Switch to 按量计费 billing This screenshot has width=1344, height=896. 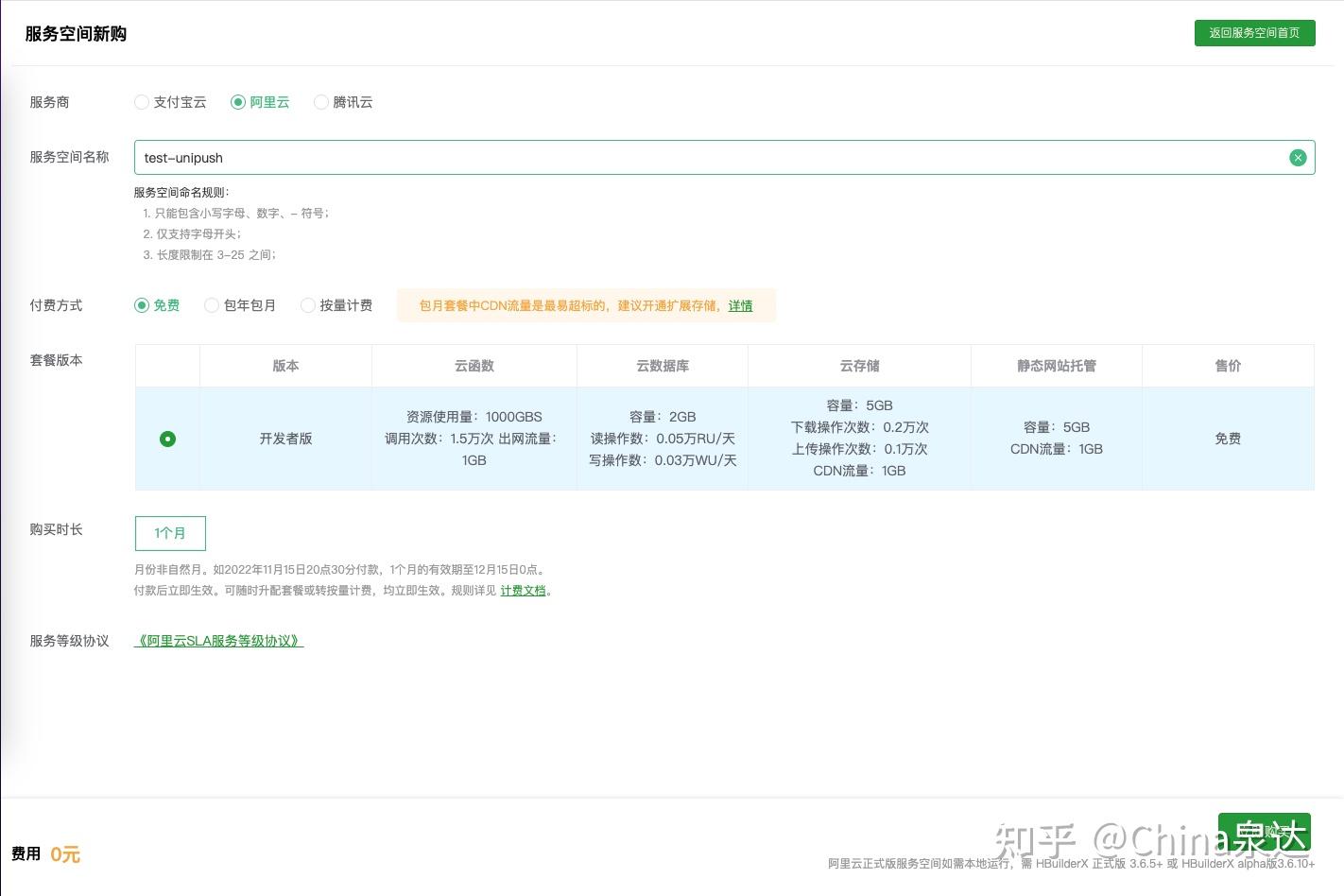308,305
